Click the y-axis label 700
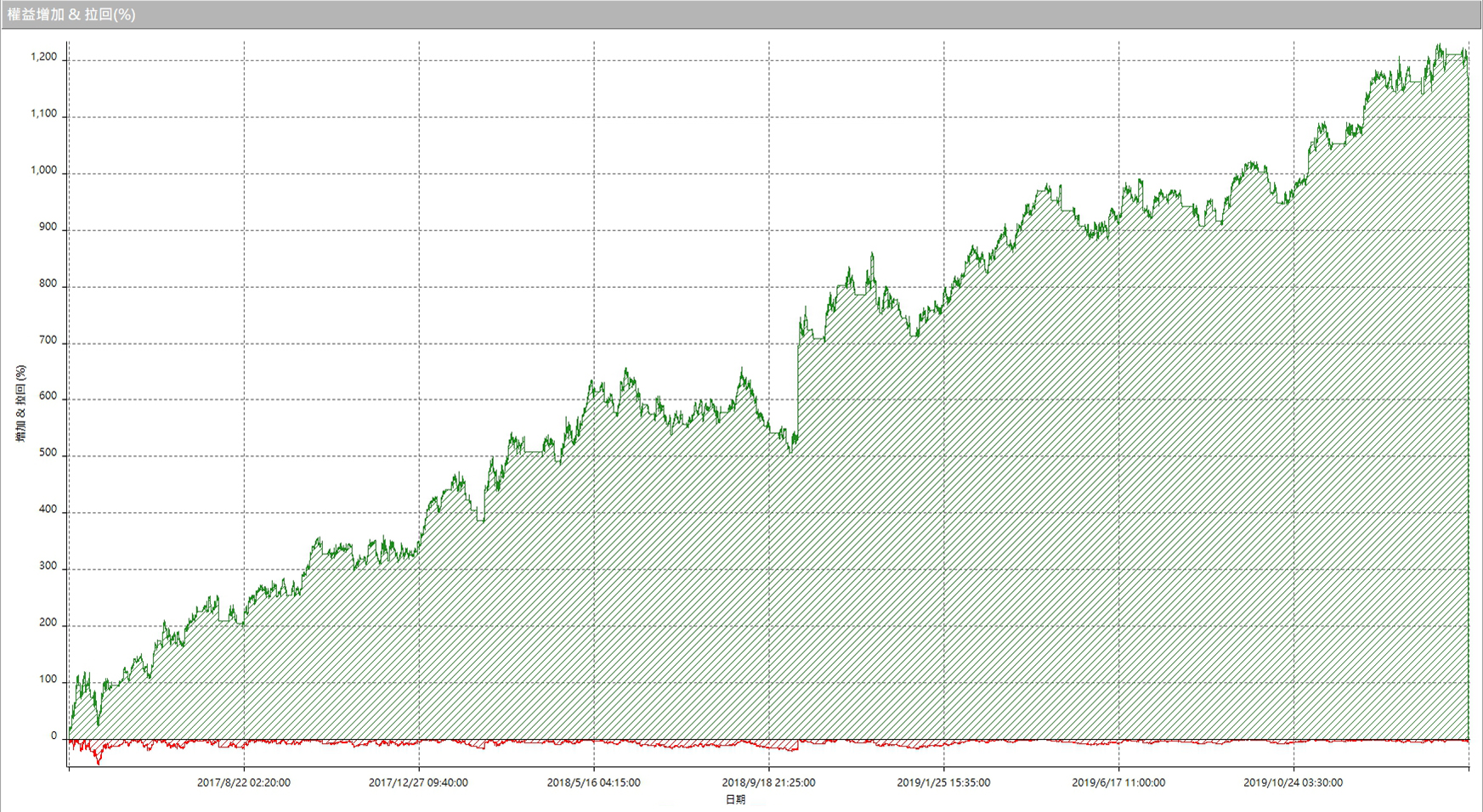1483x812 pixels. 48,341
